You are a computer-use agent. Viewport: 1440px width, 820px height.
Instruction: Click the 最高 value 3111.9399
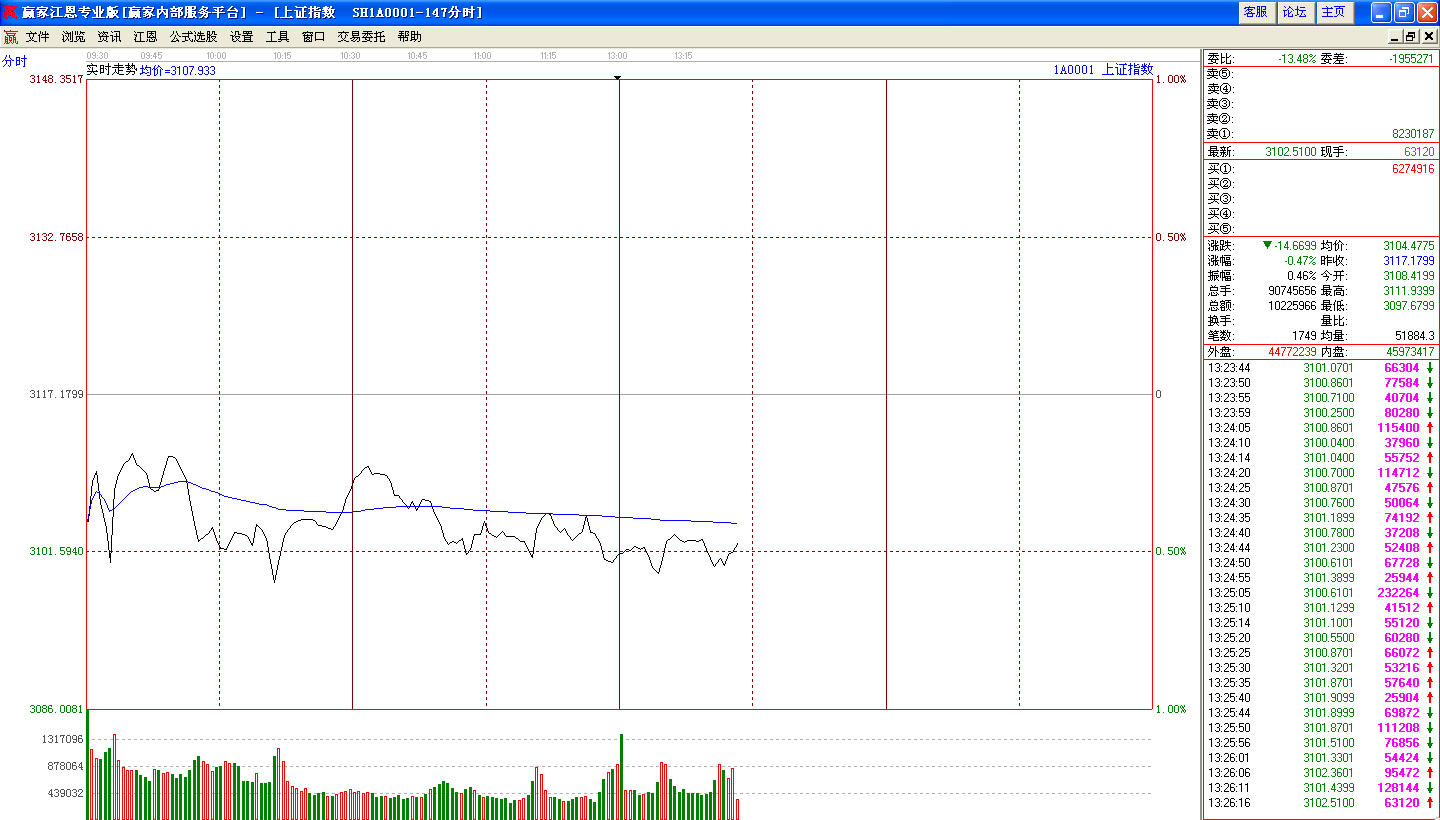[x=1409, y=290]
